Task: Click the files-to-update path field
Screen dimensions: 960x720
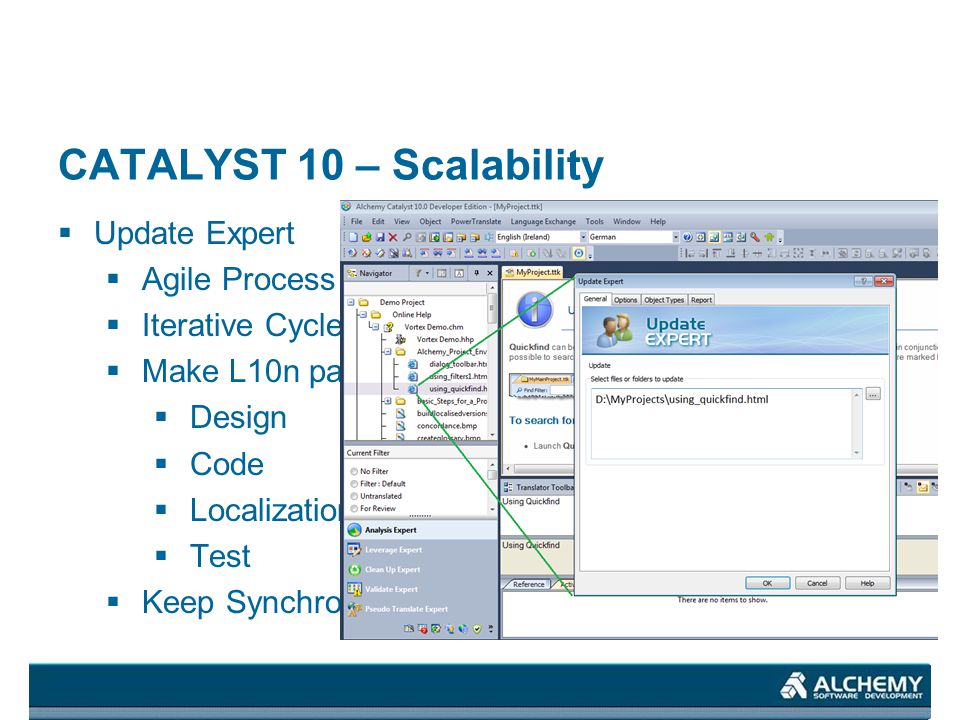Action: (x=727, y=424)
